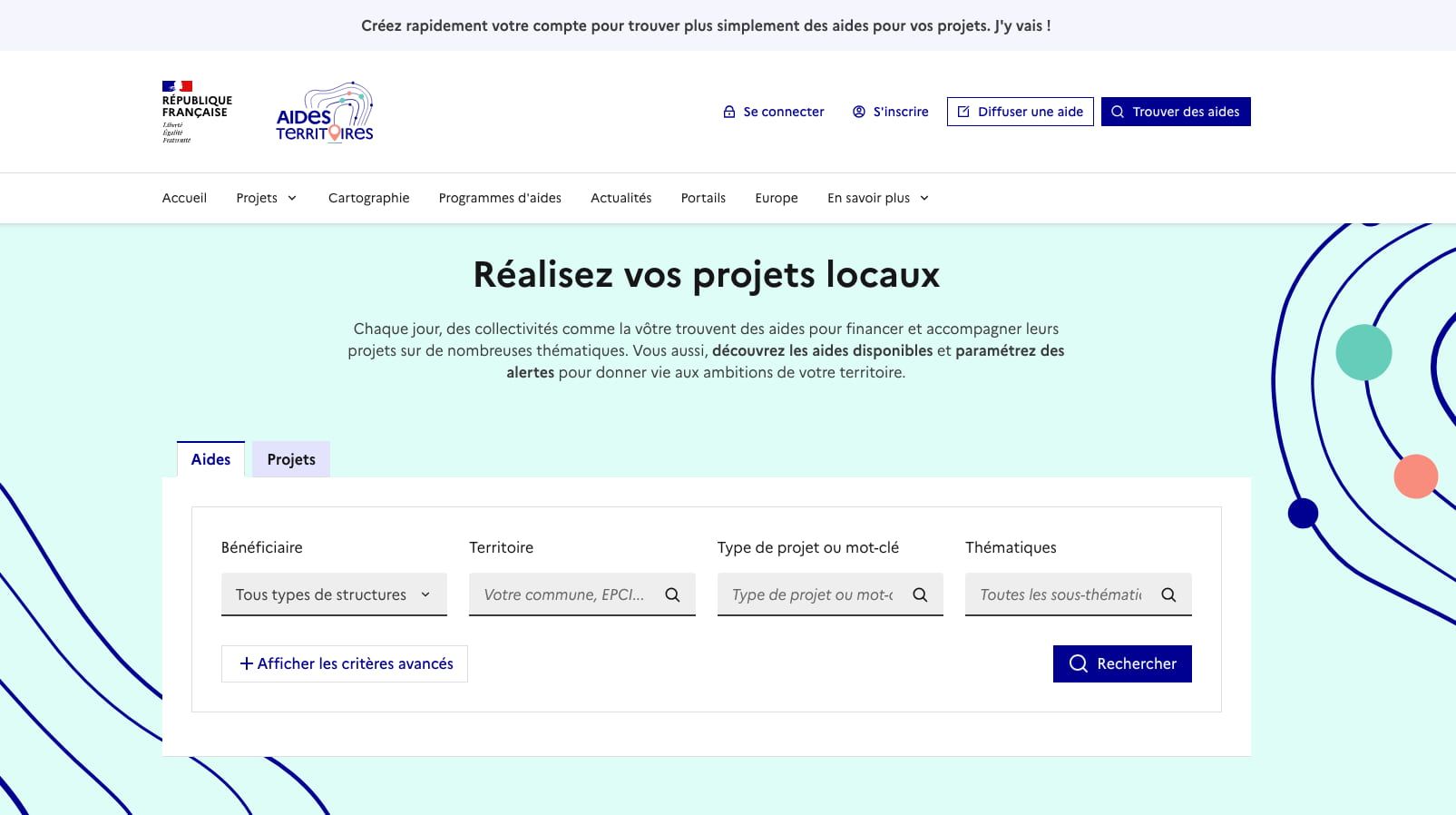This screenshot has height=815, width=1456.
Task: Select the Aides search tab
Action: click(x=210, y=459)
